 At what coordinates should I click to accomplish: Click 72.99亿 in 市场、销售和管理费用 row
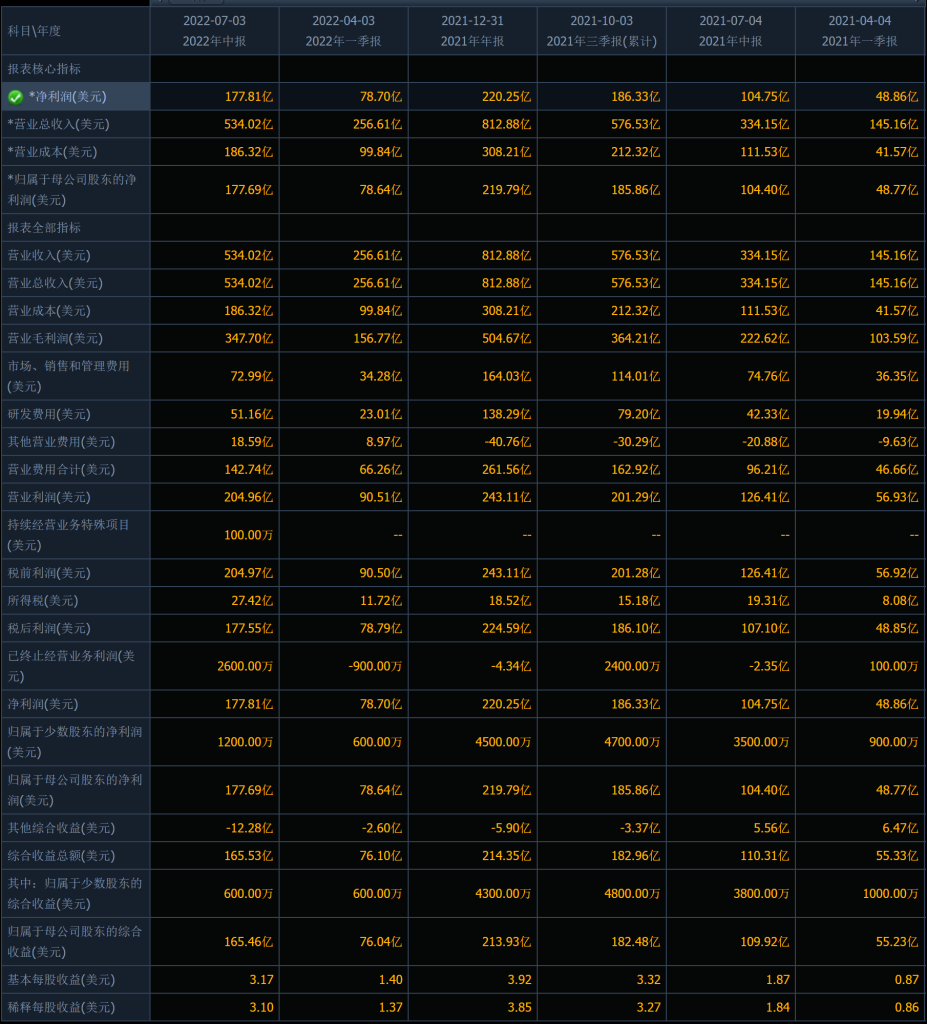[x=252, y=376]
